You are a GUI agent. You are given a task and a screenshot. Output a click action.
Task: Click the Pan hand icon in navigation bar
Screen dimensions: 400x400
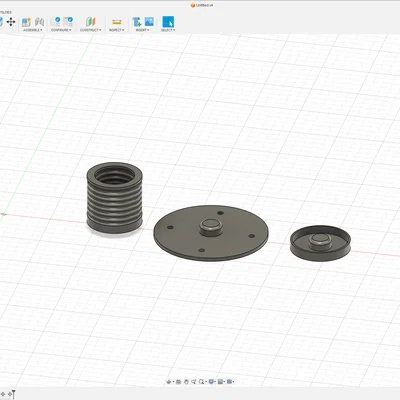[x=186, y=382]
